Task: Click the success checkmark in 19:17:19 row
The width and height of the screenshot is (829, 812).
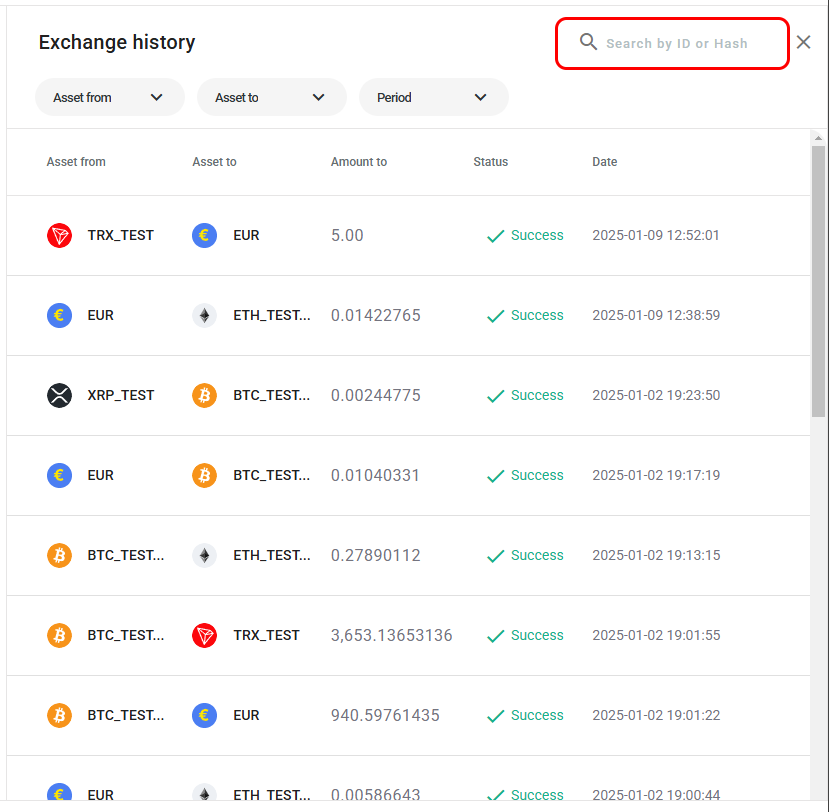Action: pyautogui.click(x=495, y=476)
